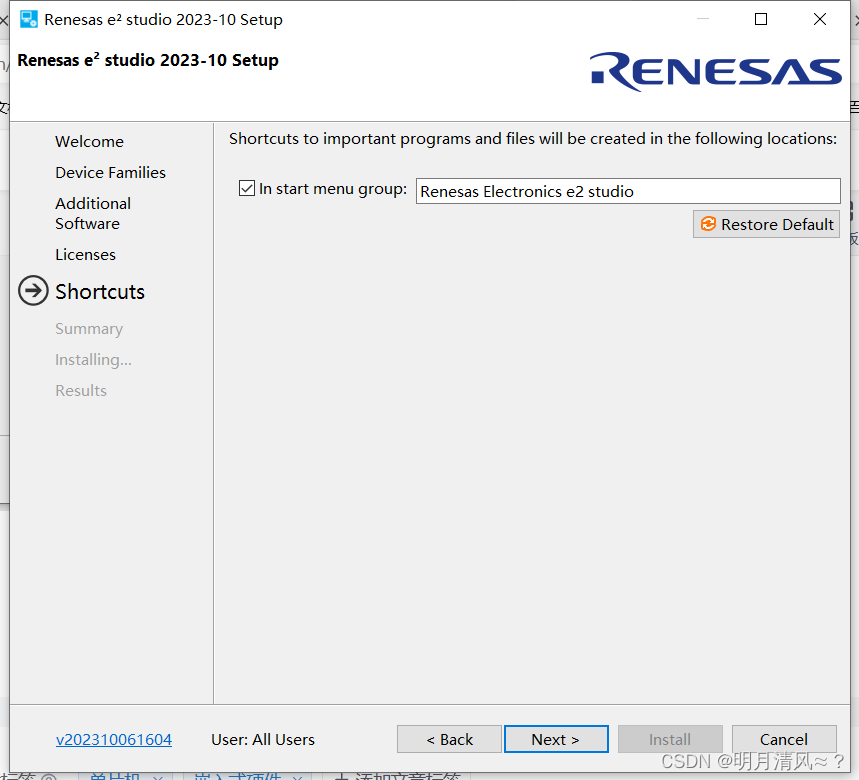
Task: Close the setup window
Action: [x=820, y=19]
